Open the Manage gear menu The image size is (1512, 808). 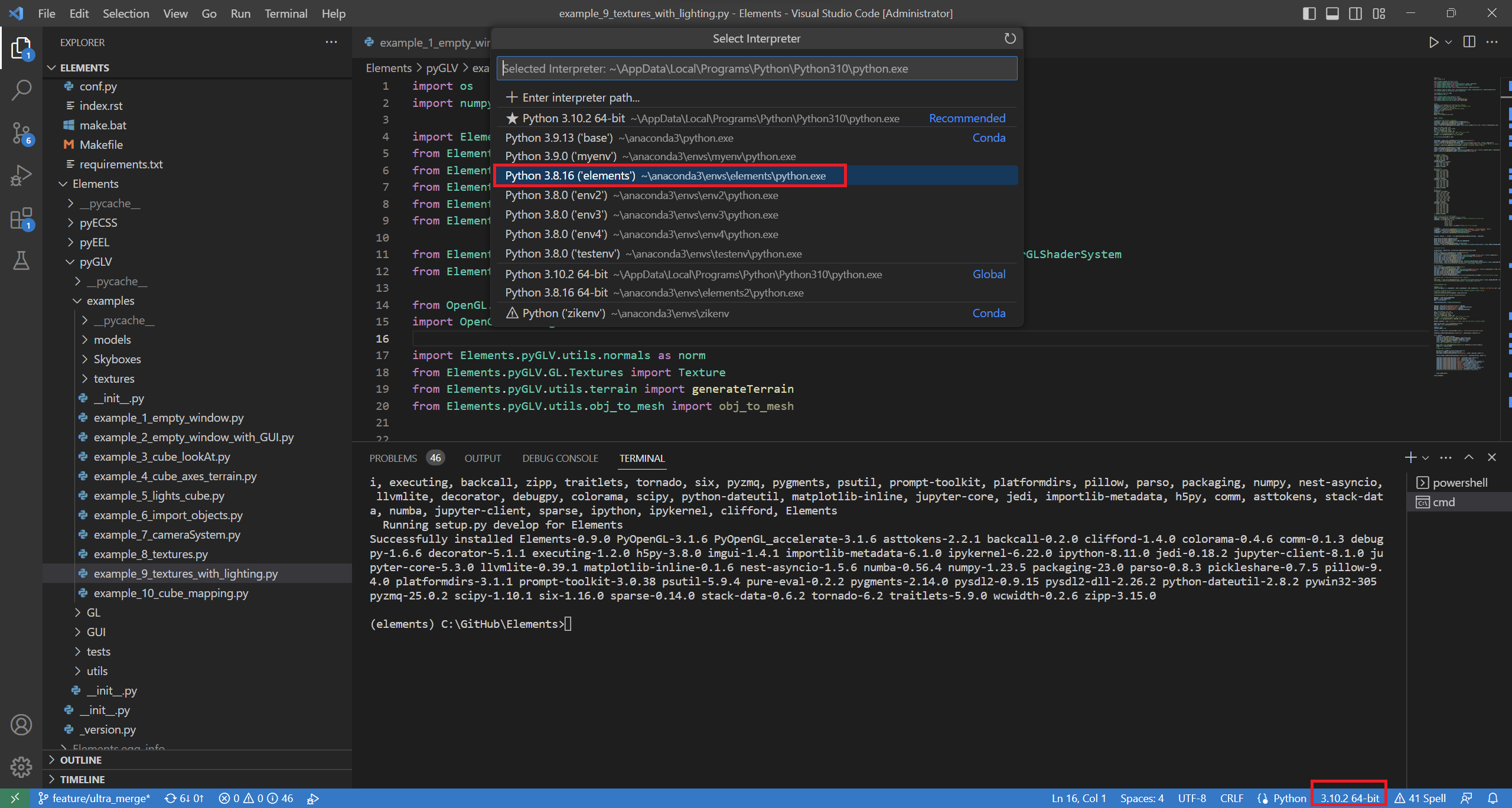pos(21,767)
